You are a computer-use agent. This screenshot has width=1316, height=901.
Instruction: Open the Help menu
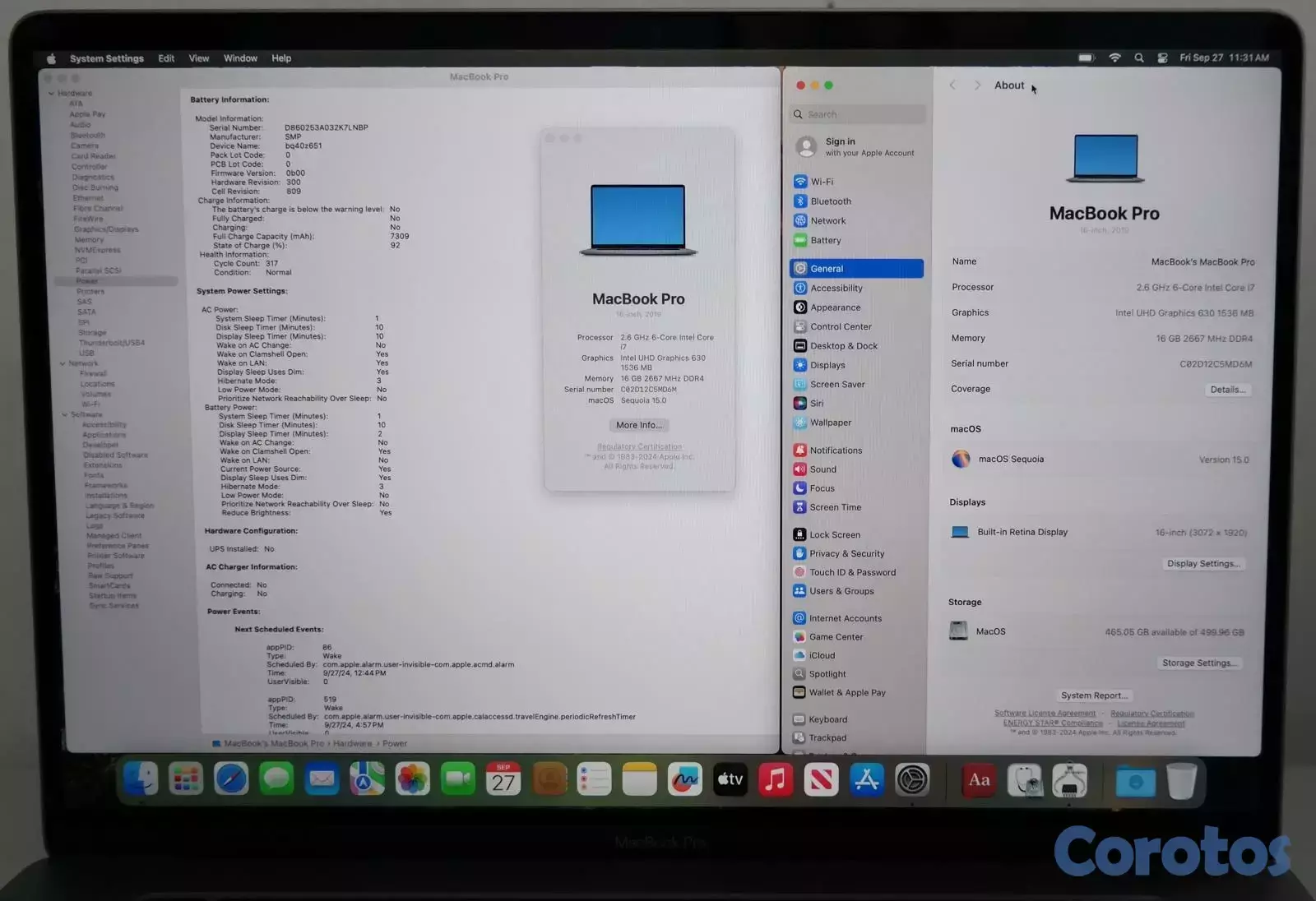click(281, 58)
